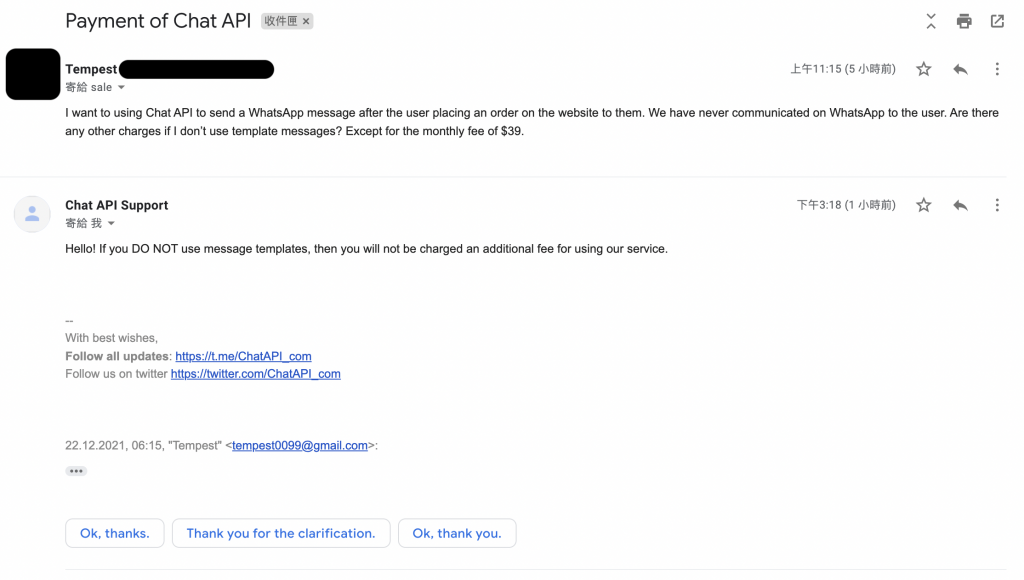Viewport: 1024px width, 580px height.
Task: Expand recipient details under Tempest
Action: 122,88
